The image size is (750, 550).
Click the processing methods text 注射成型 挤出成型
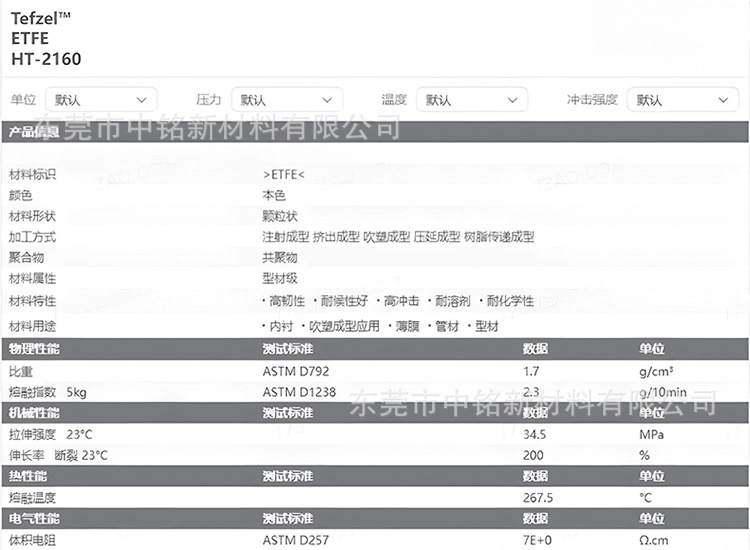pos(311,237)
